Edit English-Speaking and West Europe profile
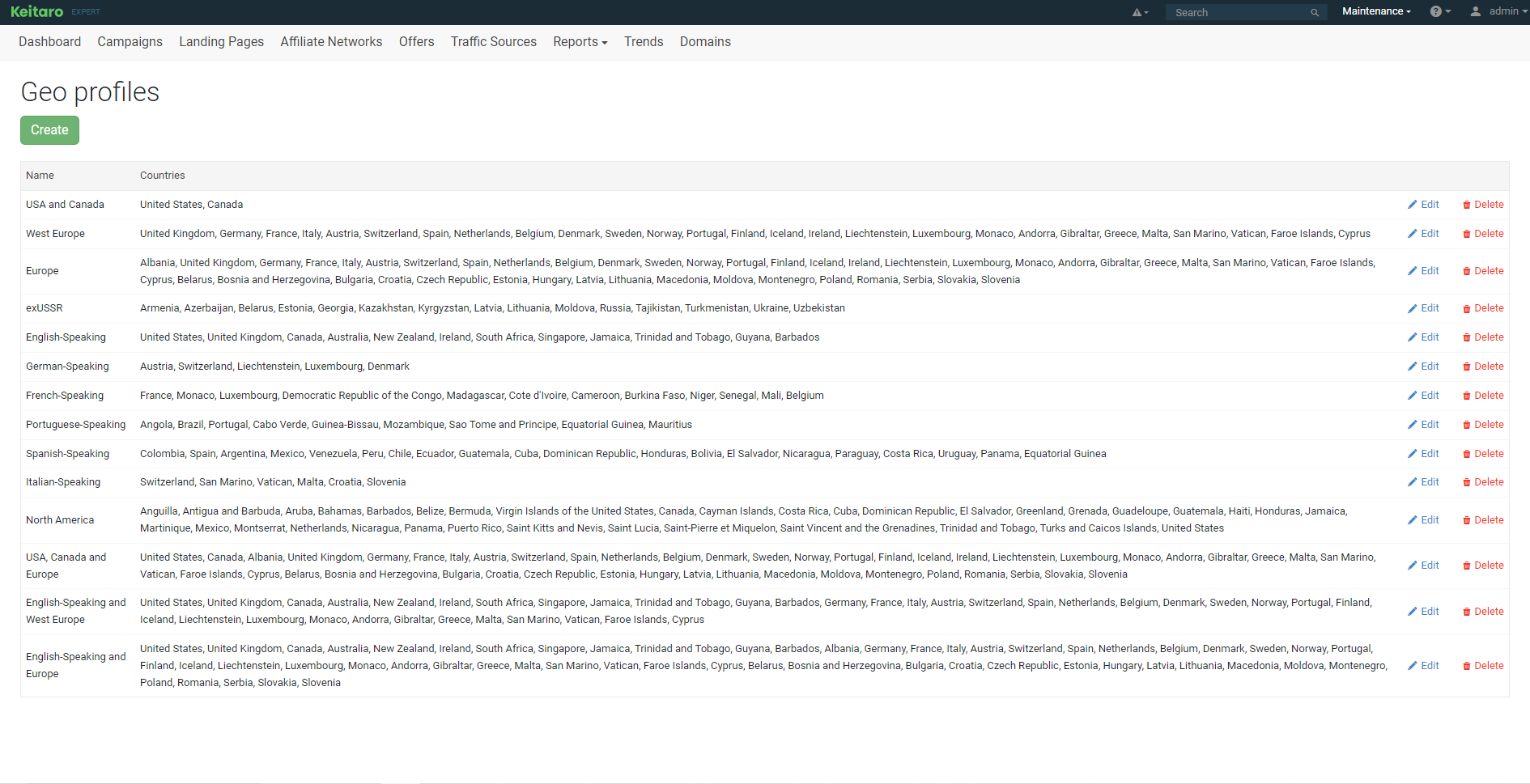Viewport: 1530px width, 784px height. 1423,612
